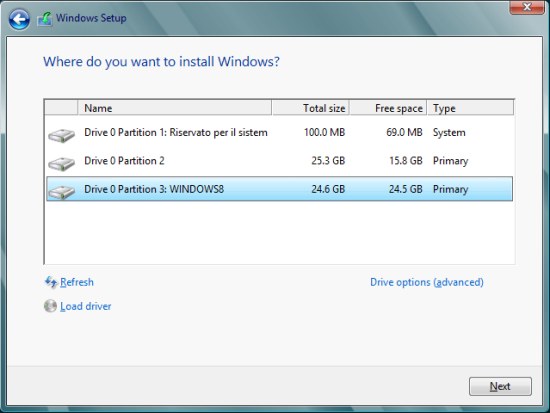Sort by the Name column header
The height and width of the screenshot is (413, 550).
(x=175, y=108)
